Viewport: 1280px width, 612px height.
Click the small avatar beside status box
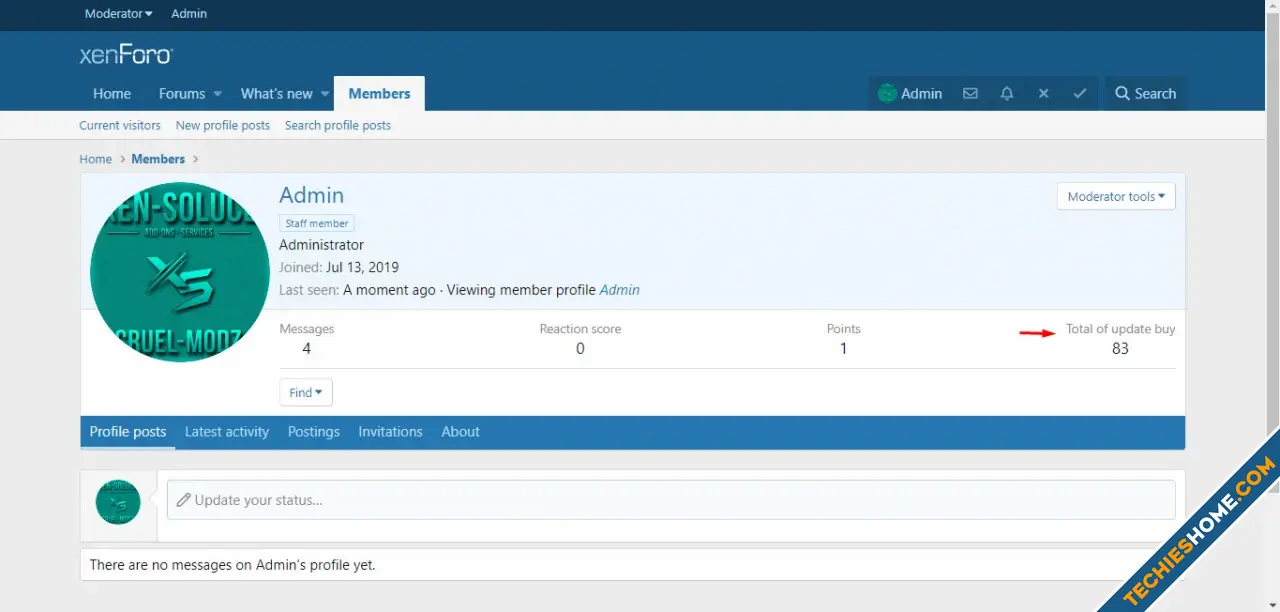(x=118, y=501)
